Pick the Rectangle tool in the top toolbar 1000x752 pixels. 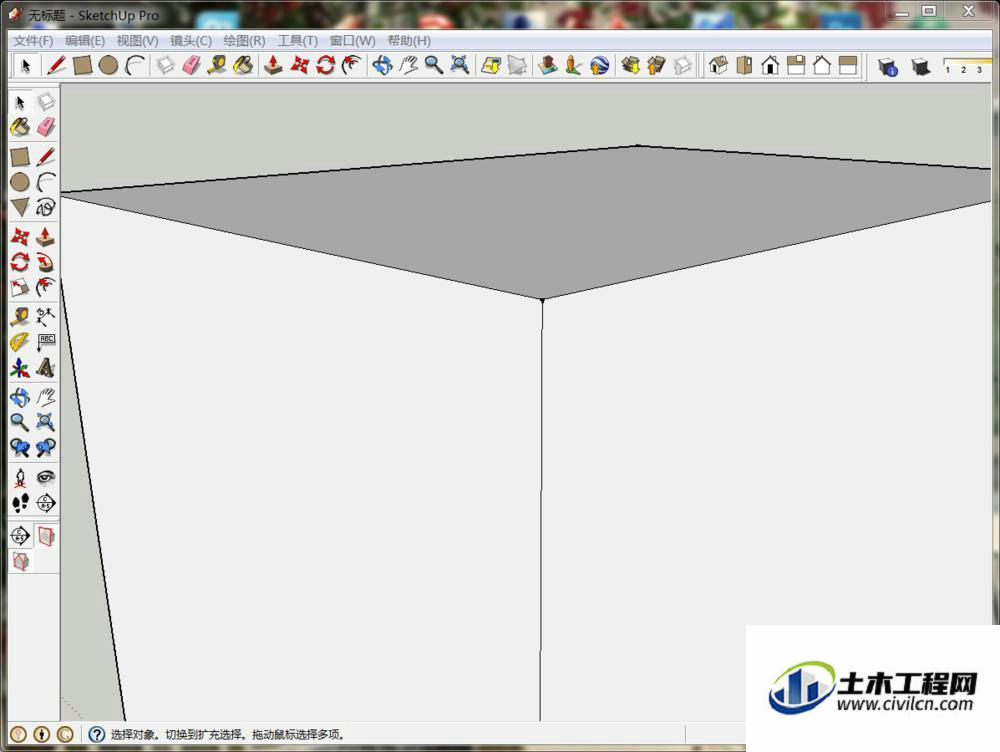pyautogui.click(x=82, y=65)
